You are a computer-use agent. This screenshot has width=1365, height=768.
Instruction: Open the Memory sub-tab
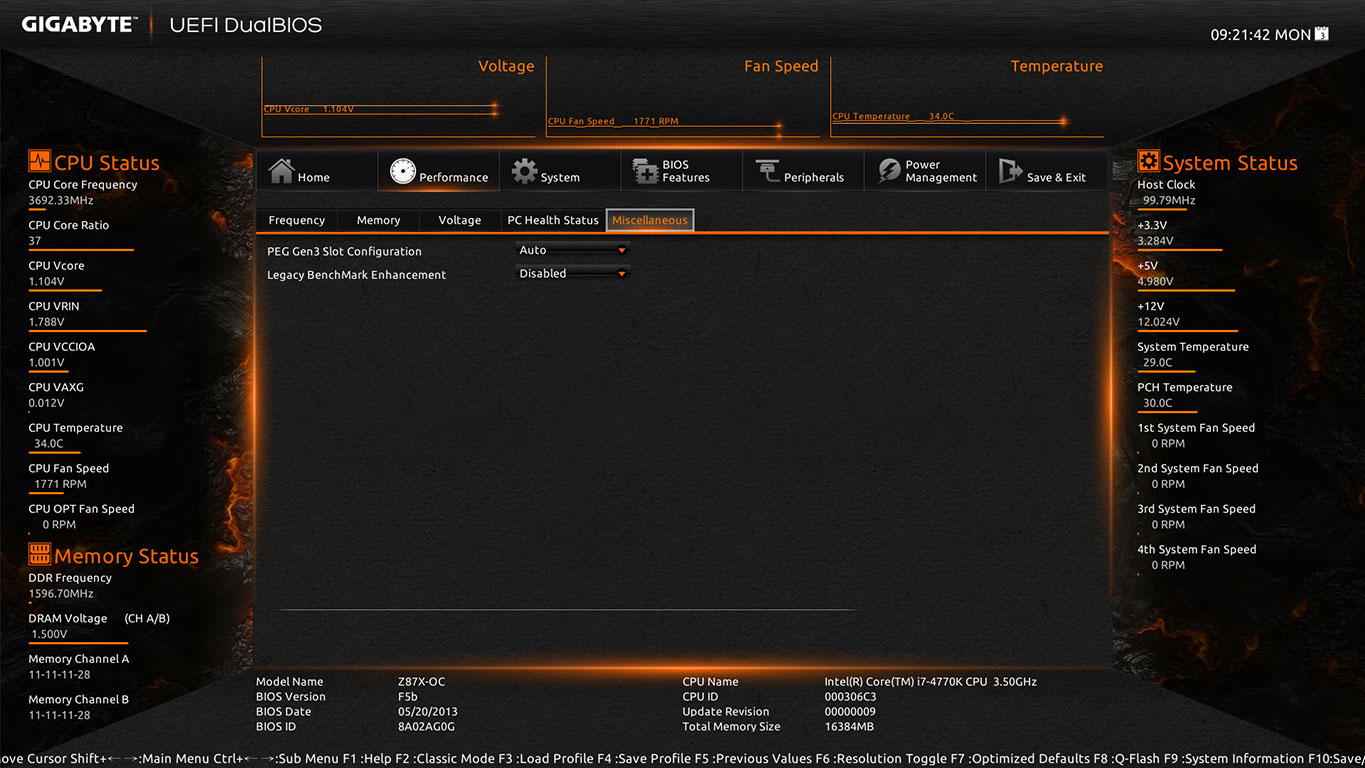coord(378,220)
